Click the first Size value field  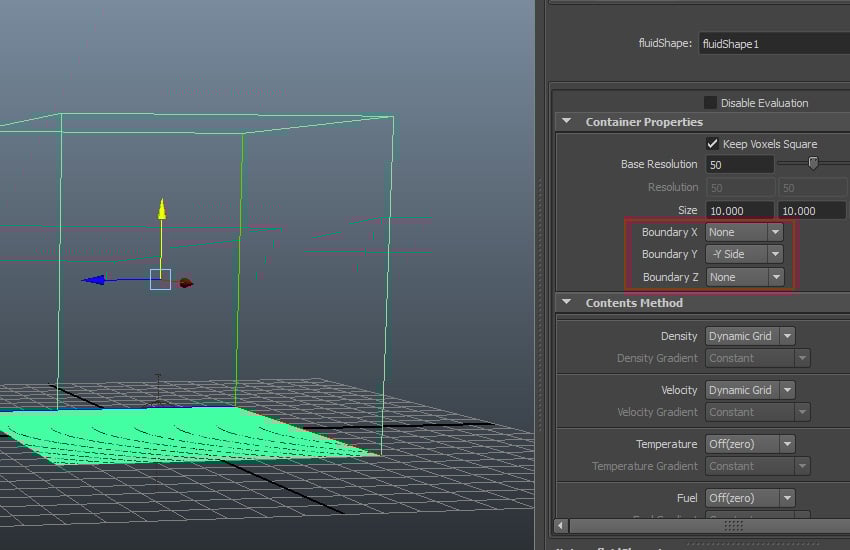(739, 211)
